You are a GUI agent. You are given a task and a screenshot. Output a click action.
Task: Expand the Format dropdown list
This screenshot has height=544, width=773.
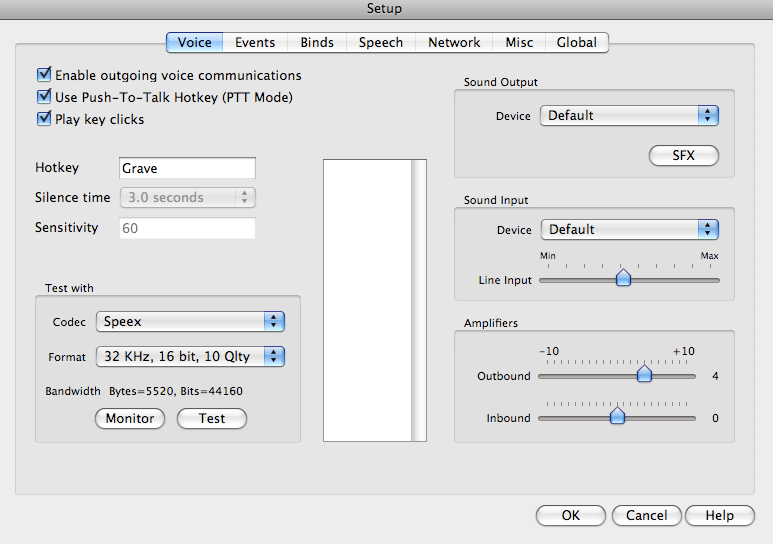coord(190,356)
